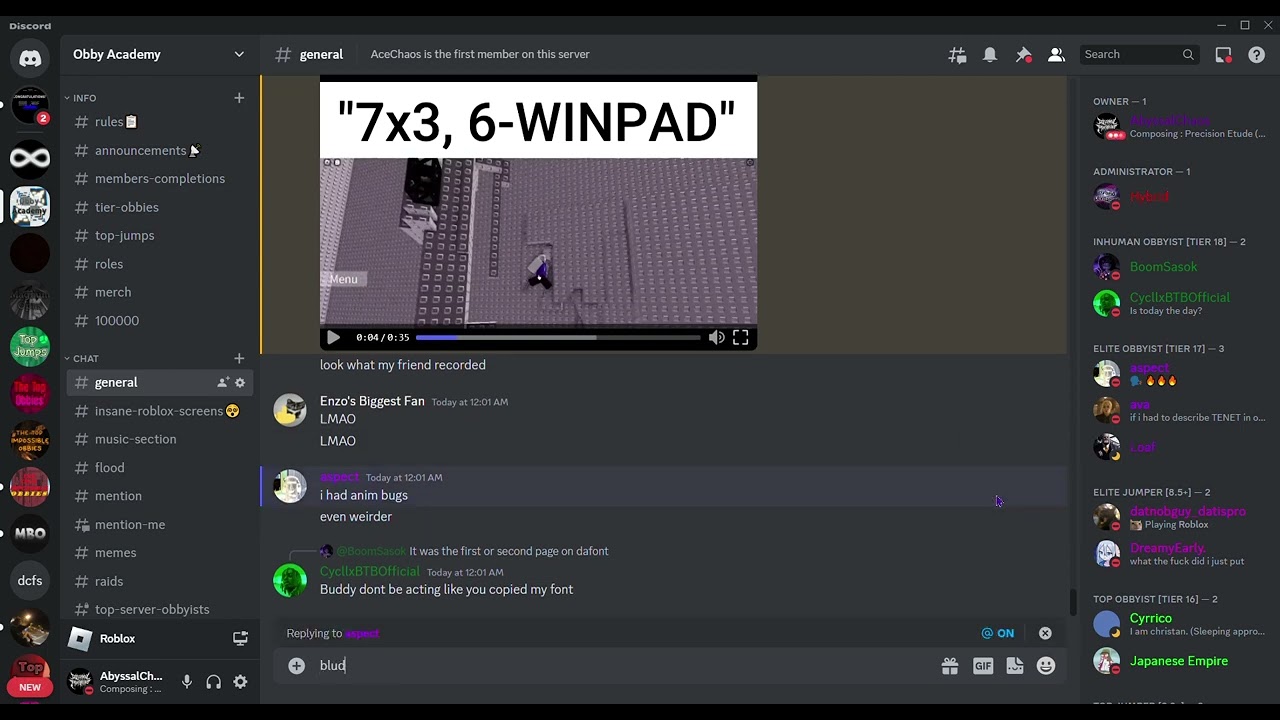
Task: Toggle the @ ON reply mention
Action: pyautogui.click(x=998, y=633)
